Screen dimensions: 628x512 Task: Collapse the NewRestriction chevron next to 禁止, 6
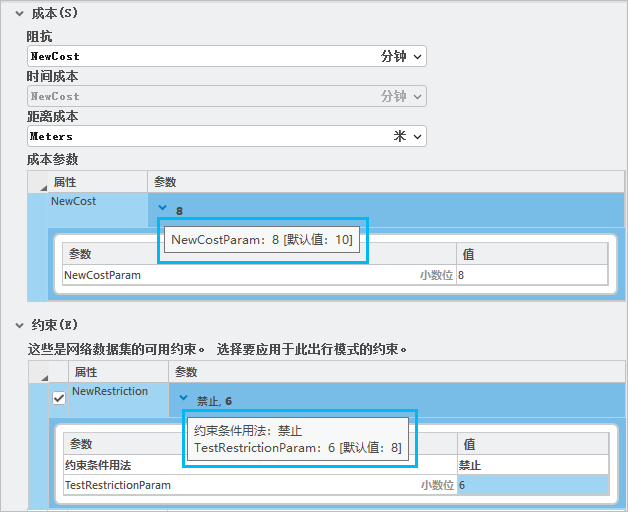[183, 399]
